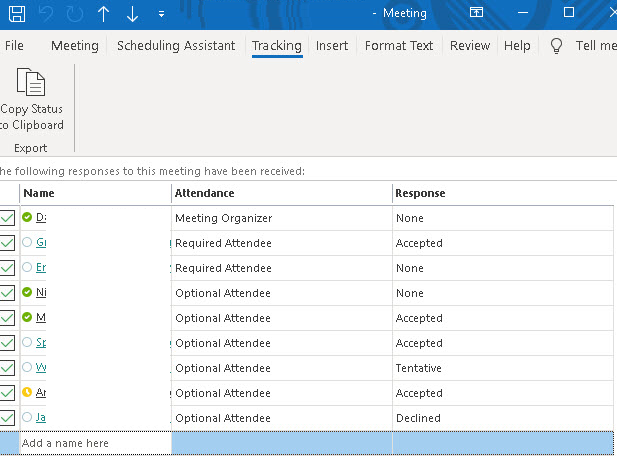Click the green presence icon beside 'D:'
Screen dimensions: 617x458
(x=27, y=217)
